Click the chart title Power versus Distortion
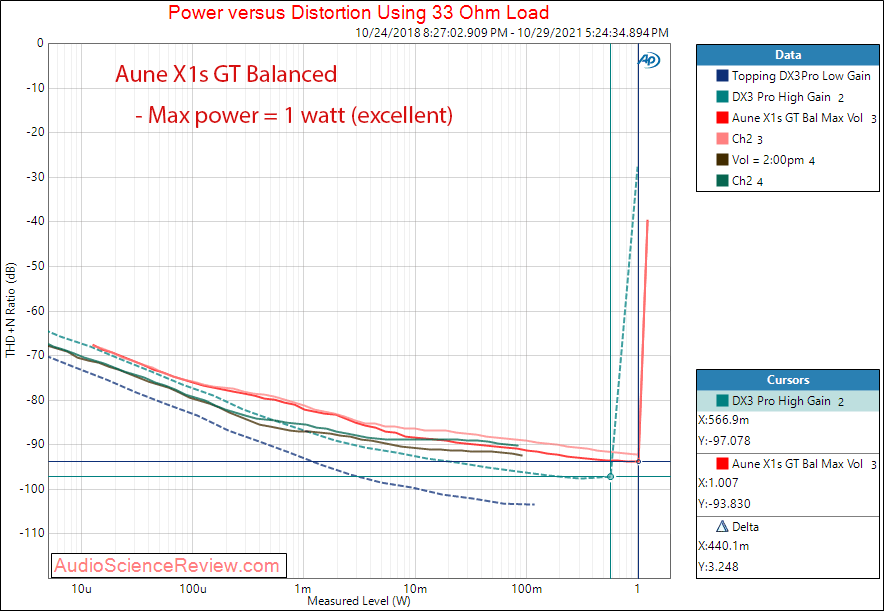 click(x=359, y=12)
